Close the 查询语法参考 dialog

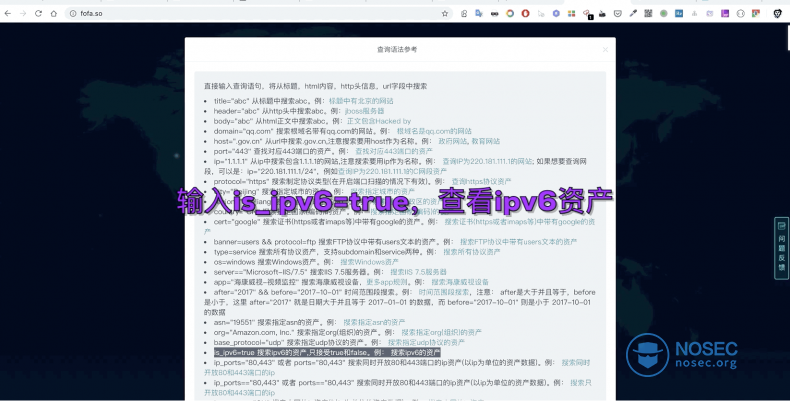click(x=604, y=49)
